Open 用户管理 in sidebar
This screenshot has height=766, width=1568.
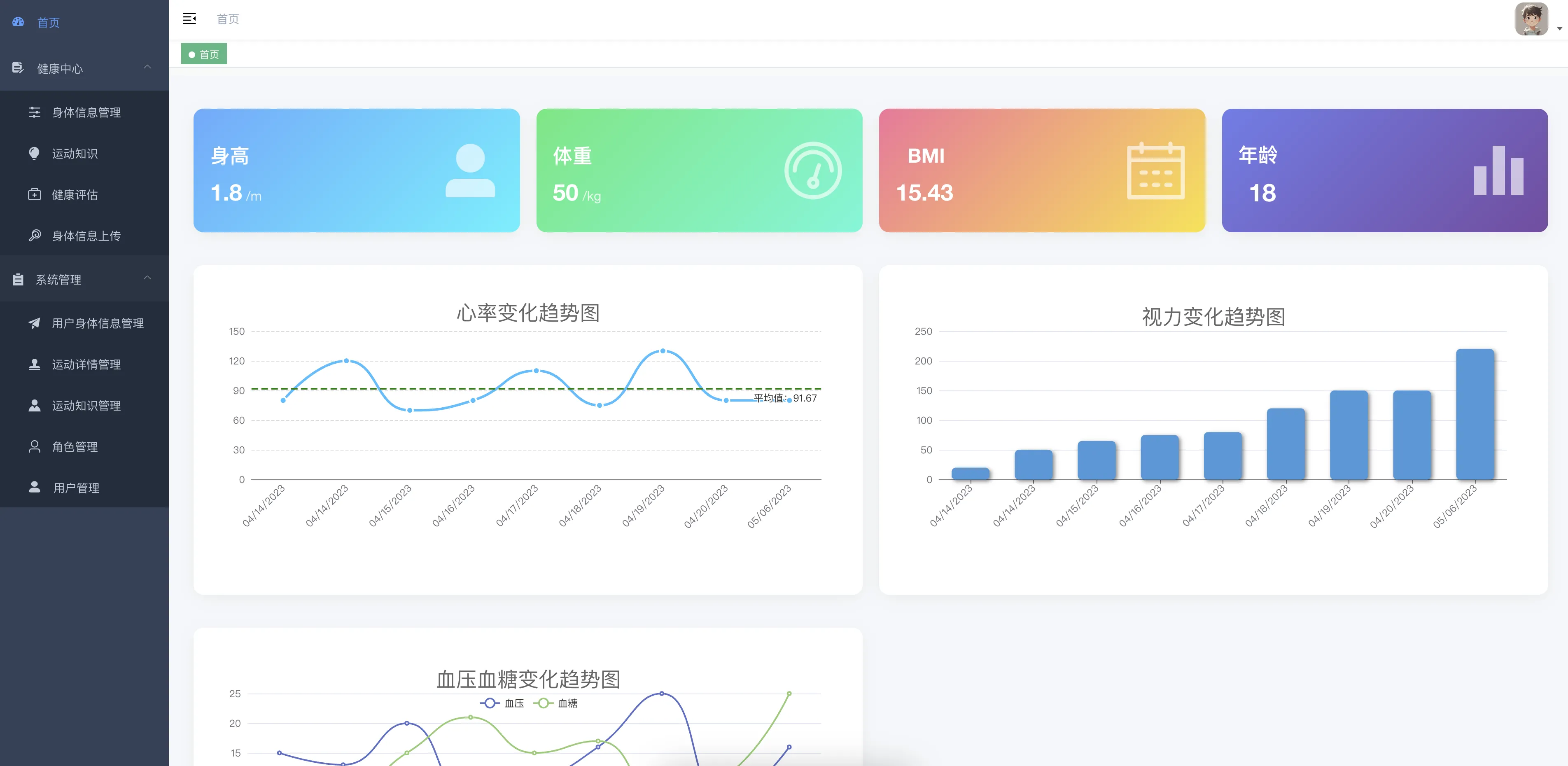[x=76, y=488]
